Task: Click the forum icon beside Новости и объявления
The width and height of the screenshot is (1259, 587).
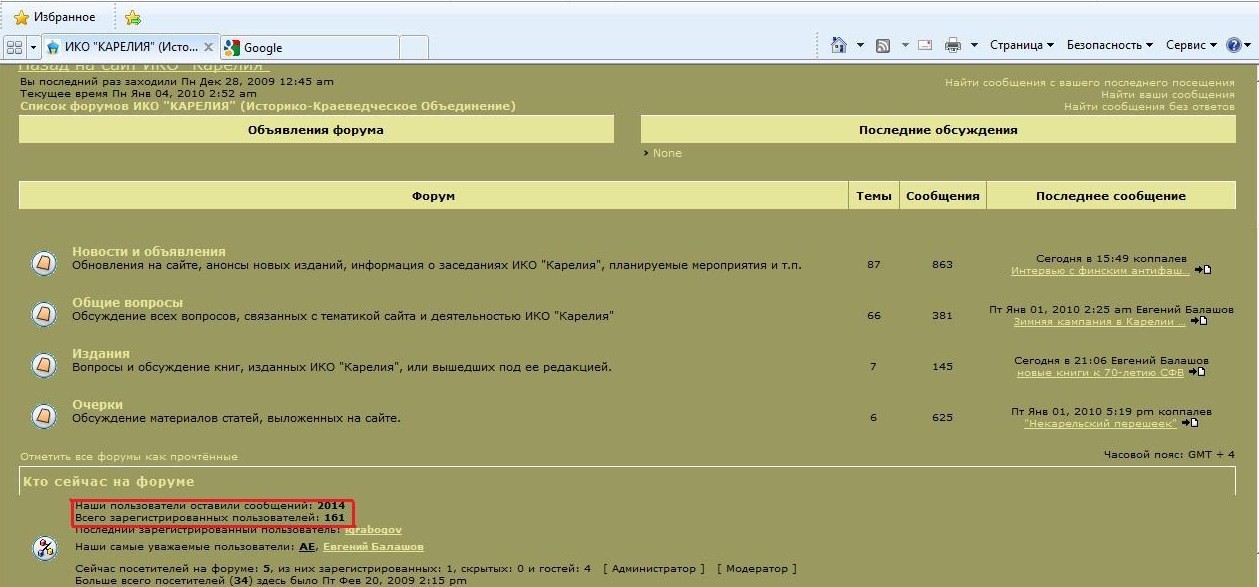Action: (44, 264)
